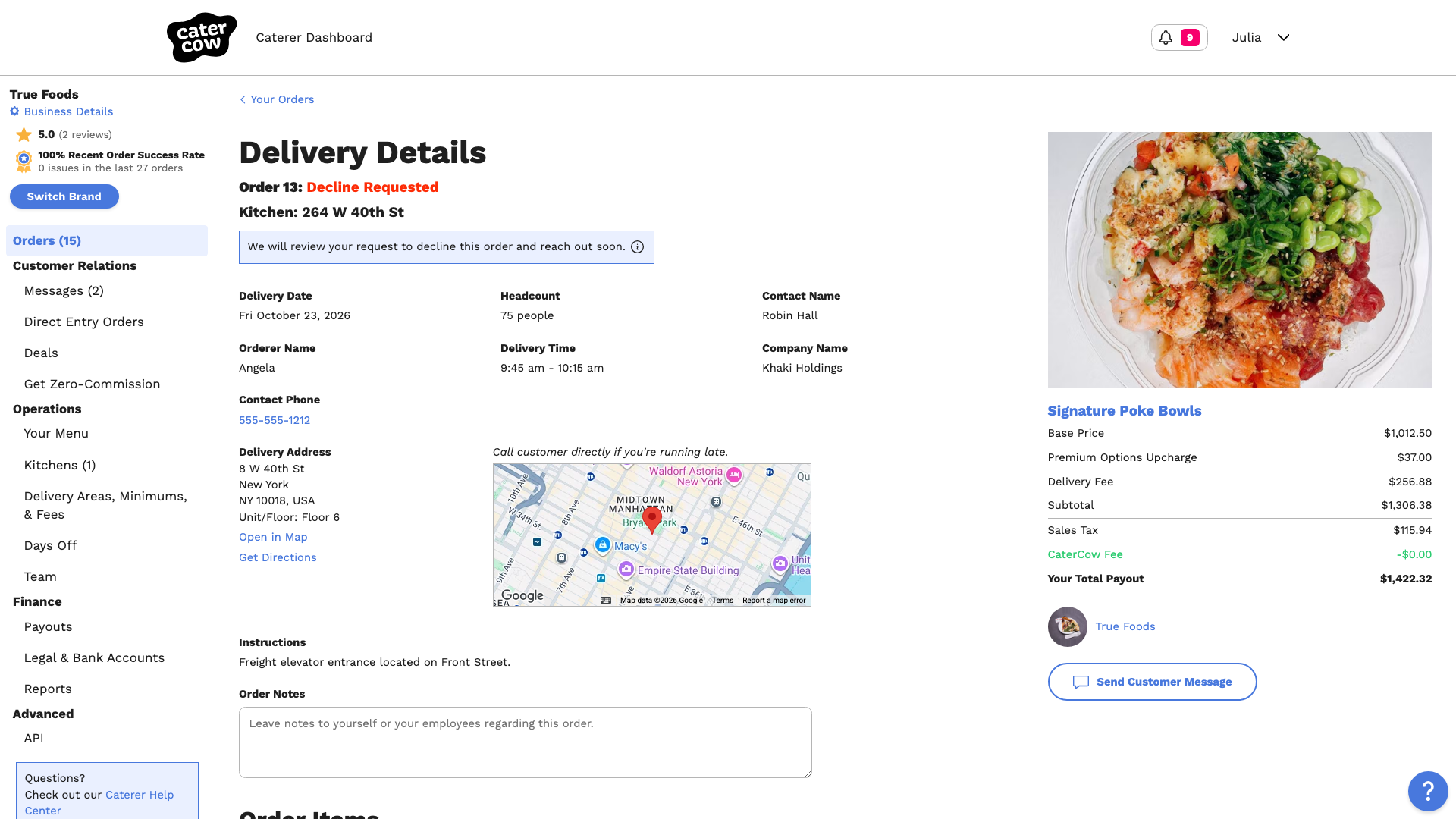Focus the Order Notes text area

(x=526, y=742)
